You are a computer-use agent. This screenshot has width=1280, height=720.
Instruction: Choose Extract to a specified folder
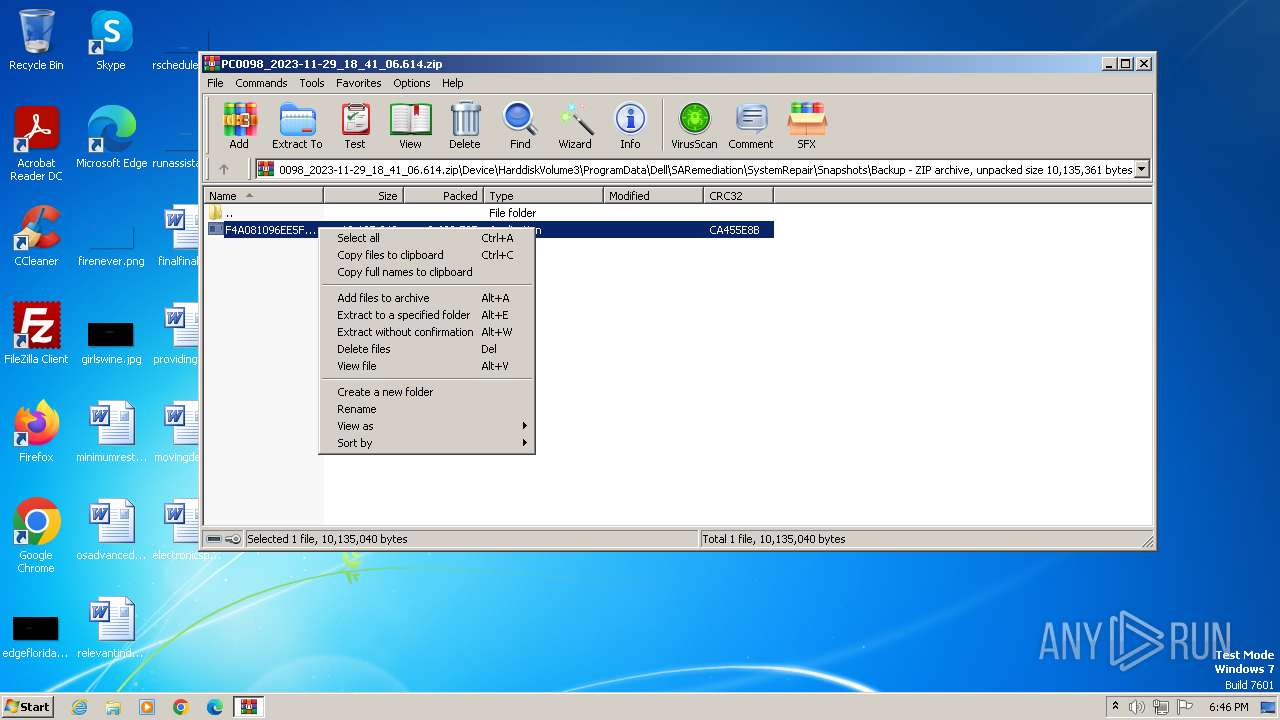pyautogui.click(x=427, y=315)
